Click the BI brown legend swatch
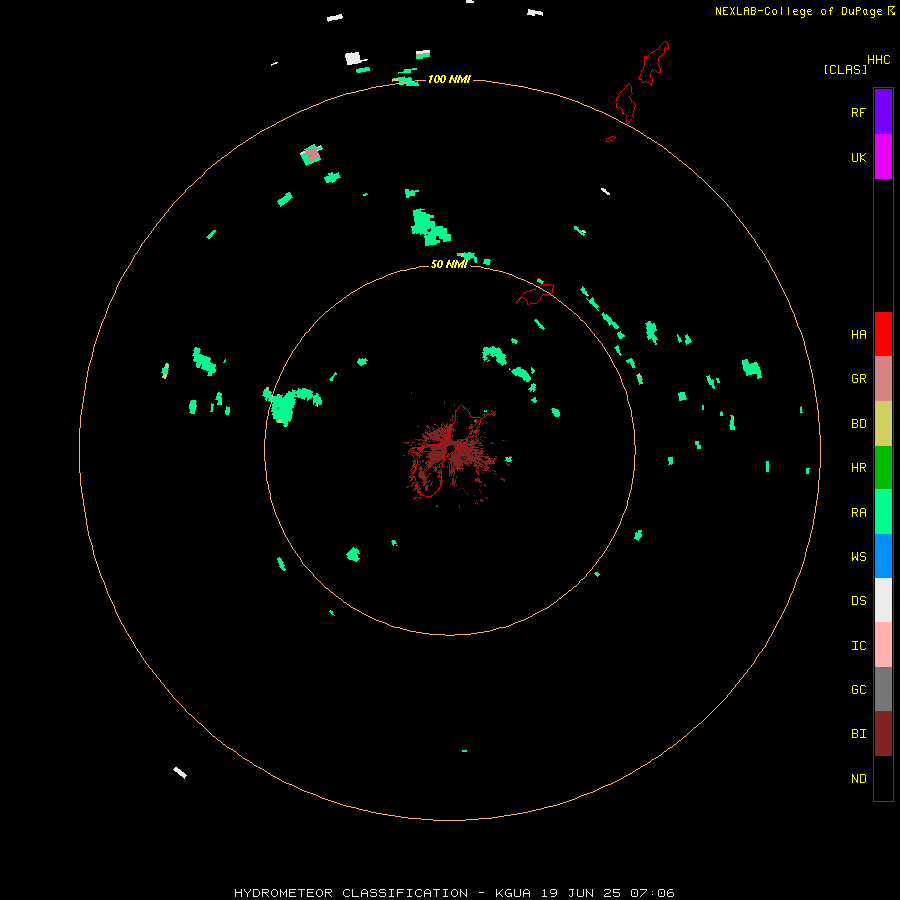This screenshot has width=900, height=900. (883, 734)
